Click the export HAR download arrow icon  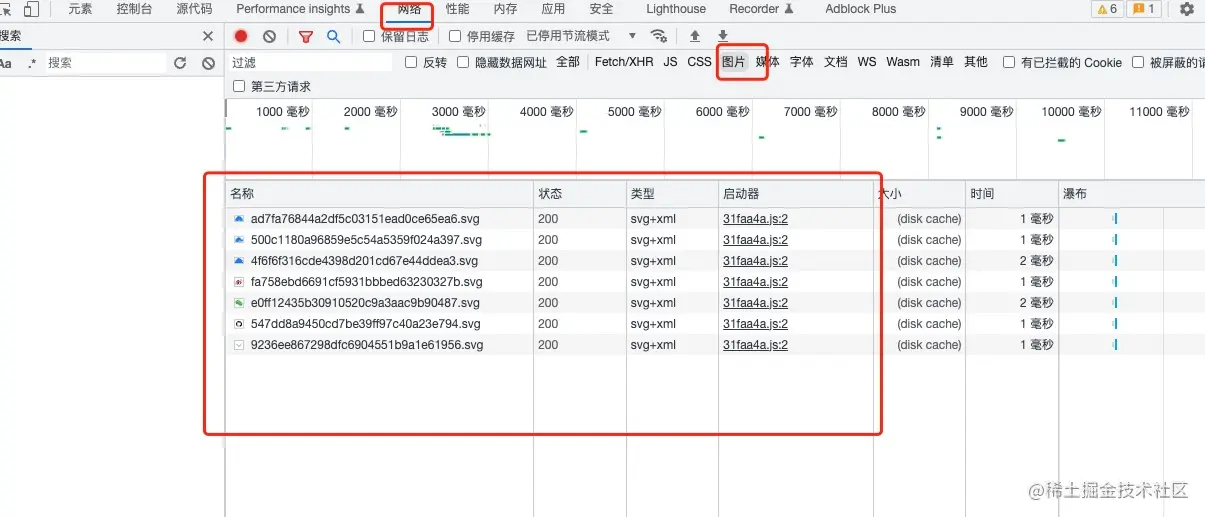click(723, 36)
